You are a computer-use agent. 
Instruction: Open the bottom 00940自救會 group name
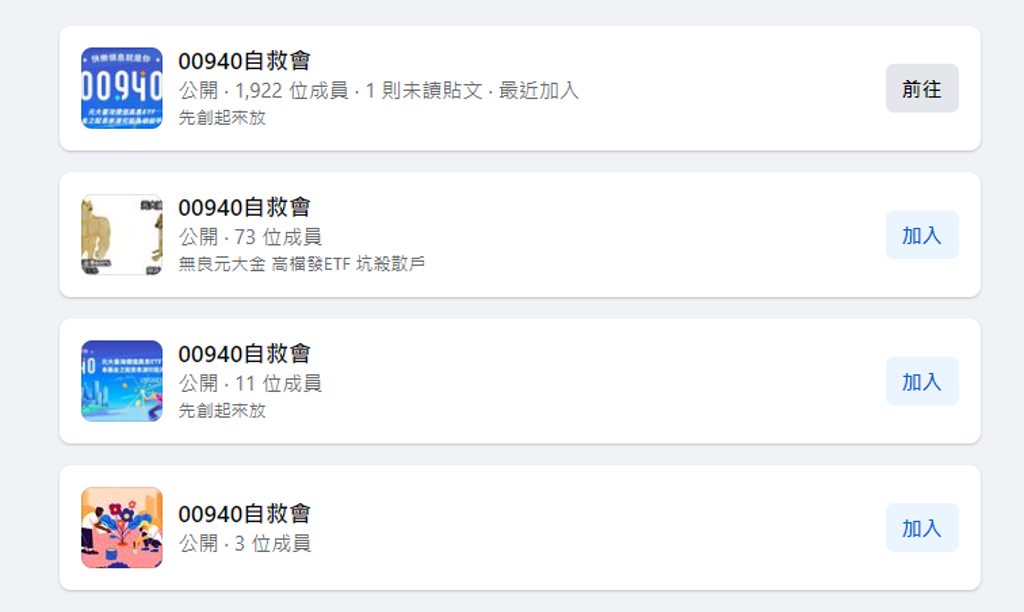[244, 513]
